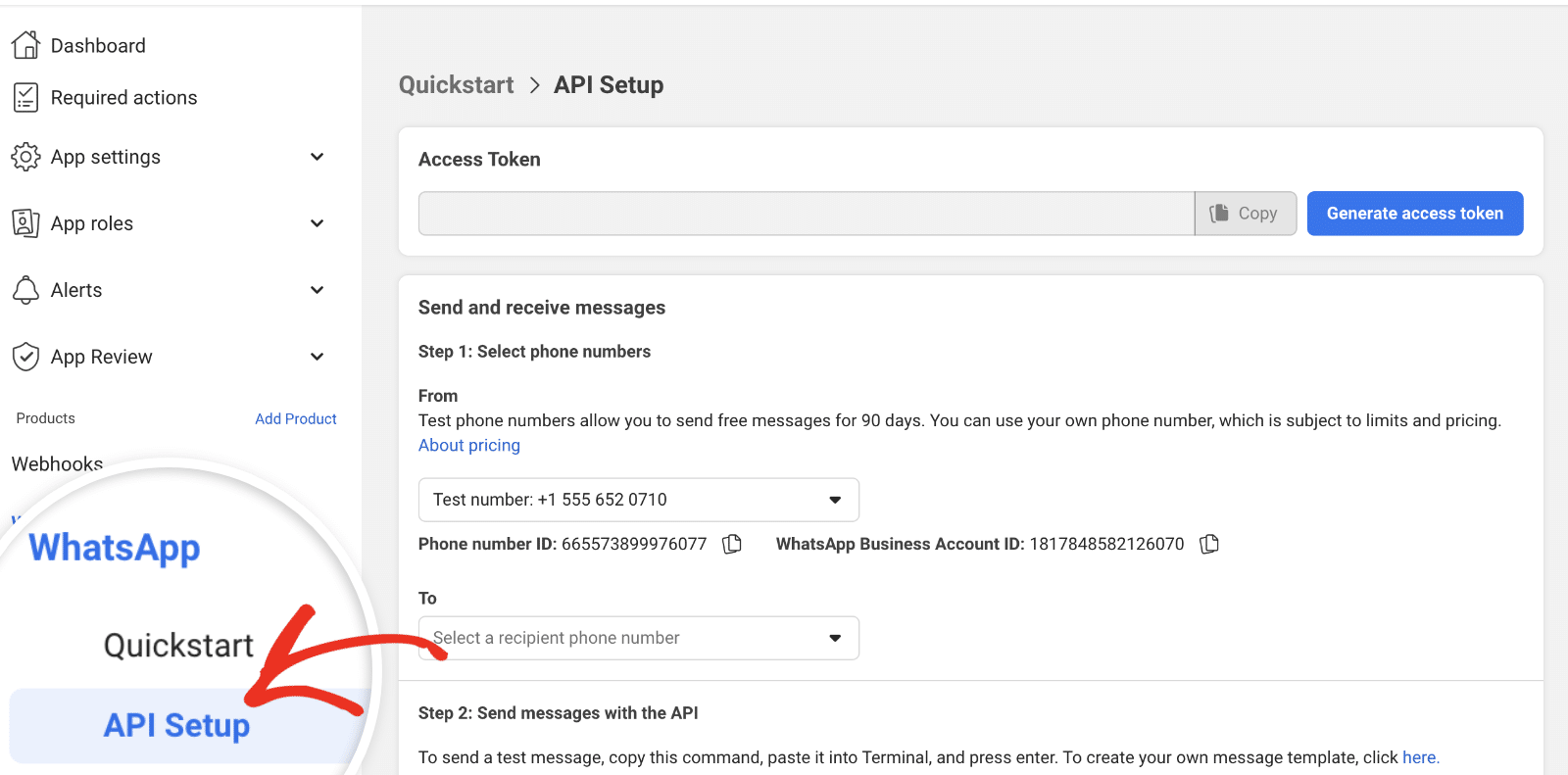Go to WhatsApp Quickstart

[178, 645]
